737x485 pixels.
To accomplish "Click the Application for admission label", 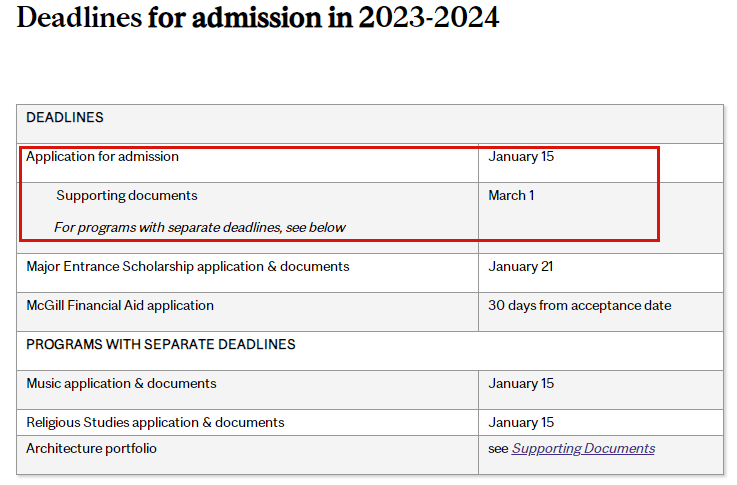I will [x=102, y=157].
